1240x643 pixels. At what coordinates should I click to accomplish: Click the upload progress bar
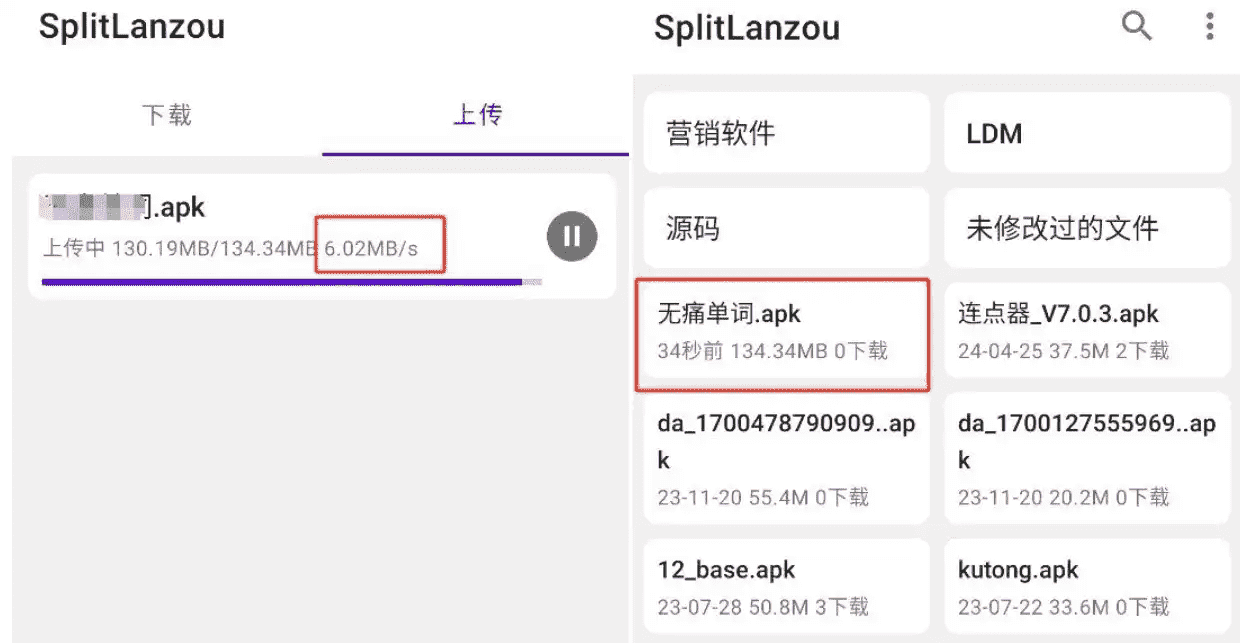(x=290, y=283)
